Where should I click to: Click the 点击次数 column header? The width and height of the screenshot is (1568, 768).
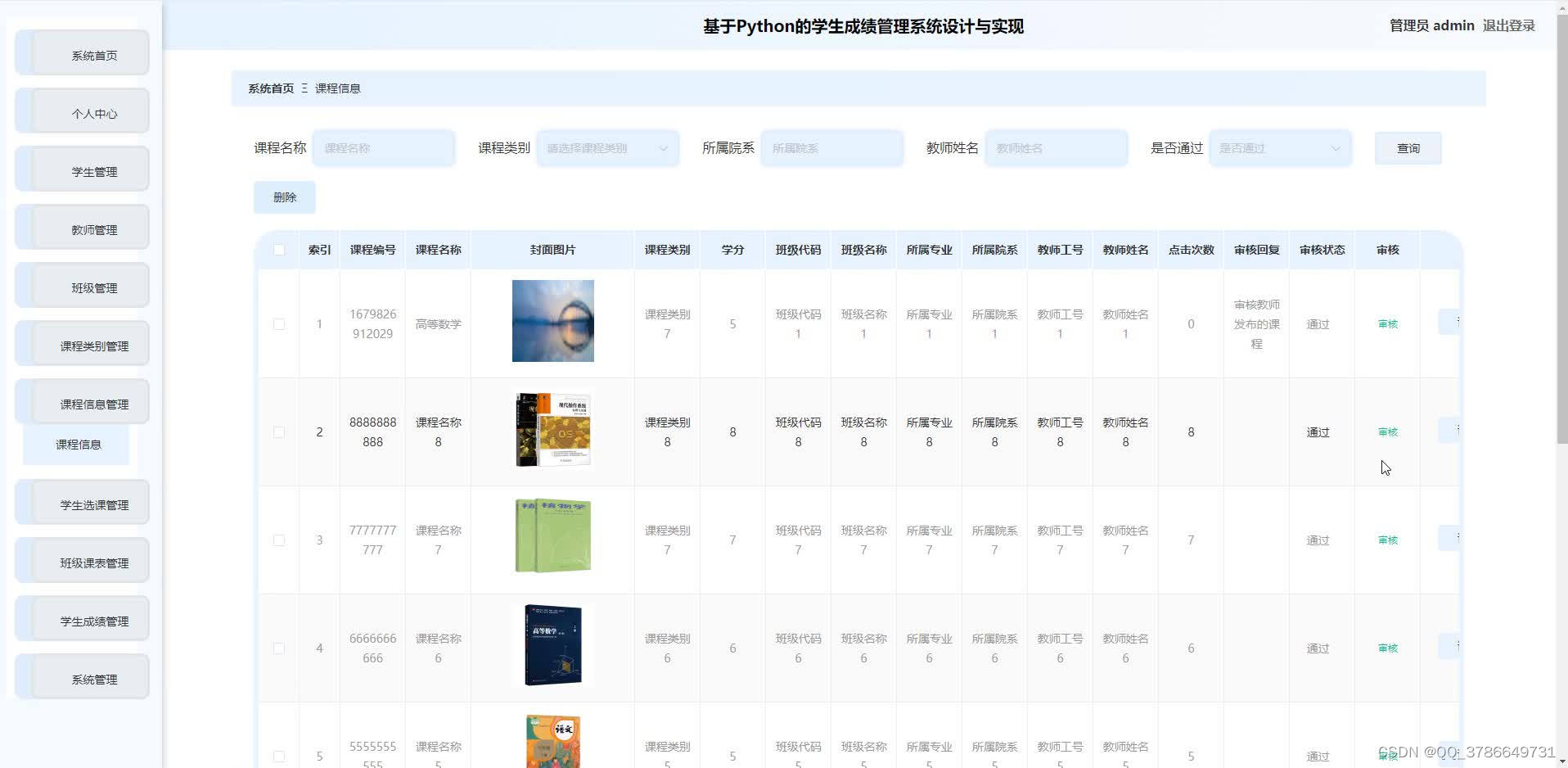(x=1191, y=250)
